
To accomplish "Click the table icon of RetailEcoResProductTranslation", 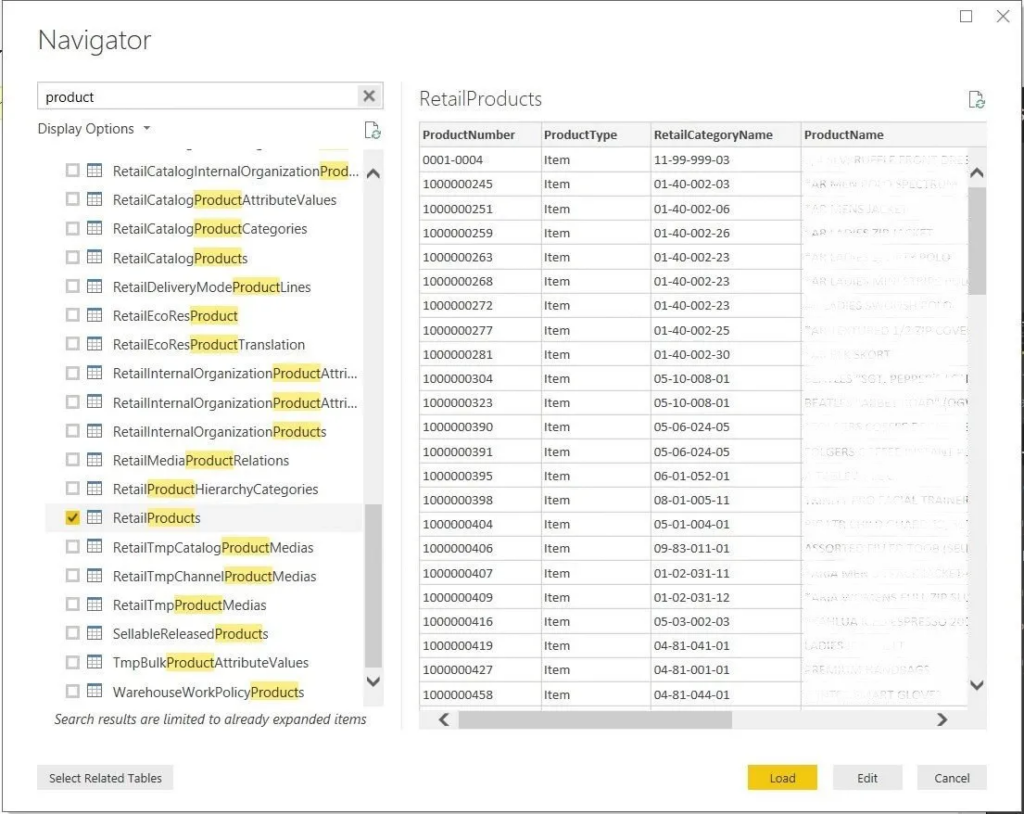I will point(95,344).
